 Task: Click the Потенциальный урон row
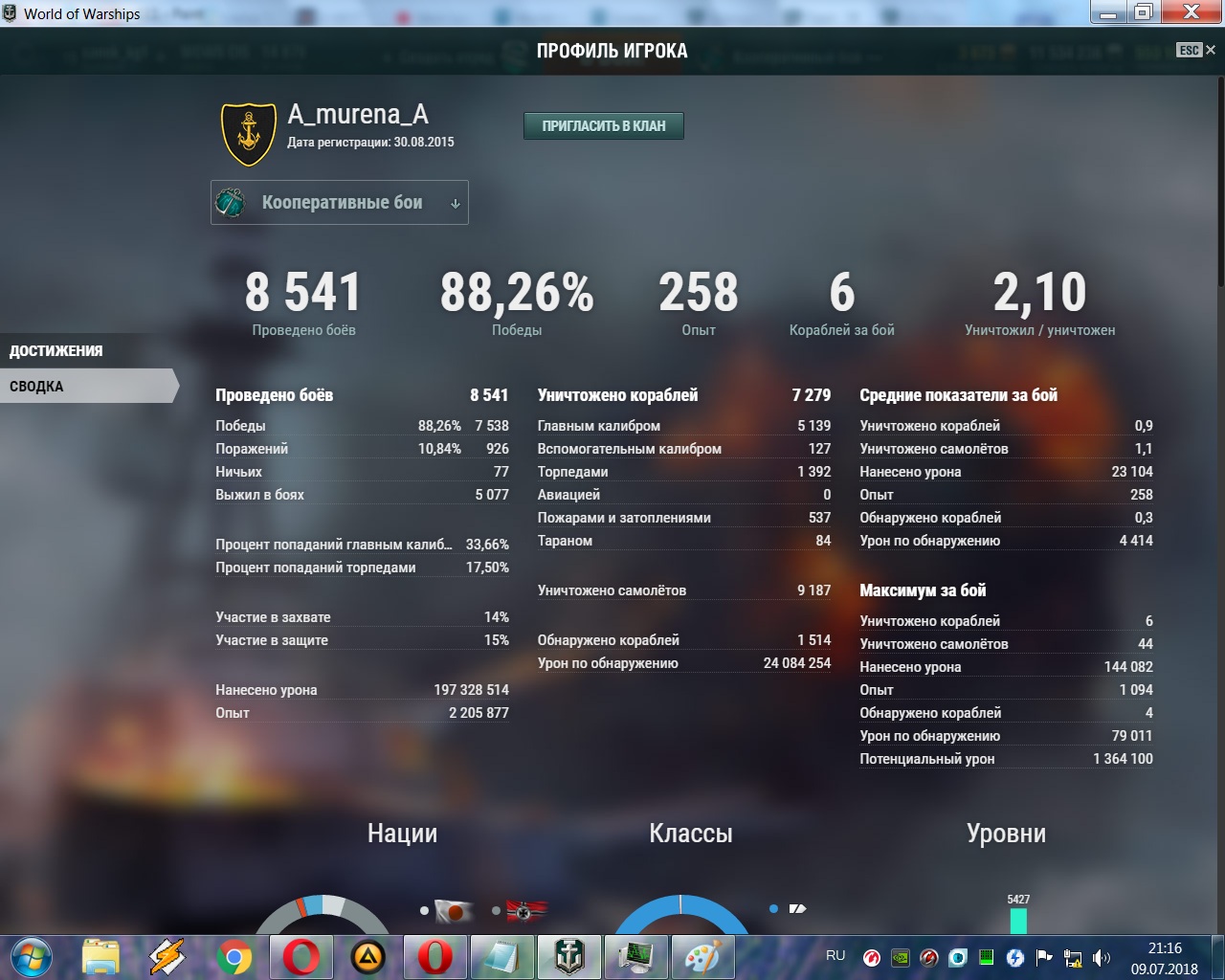pyautogui.click(x=1006, y=759)
